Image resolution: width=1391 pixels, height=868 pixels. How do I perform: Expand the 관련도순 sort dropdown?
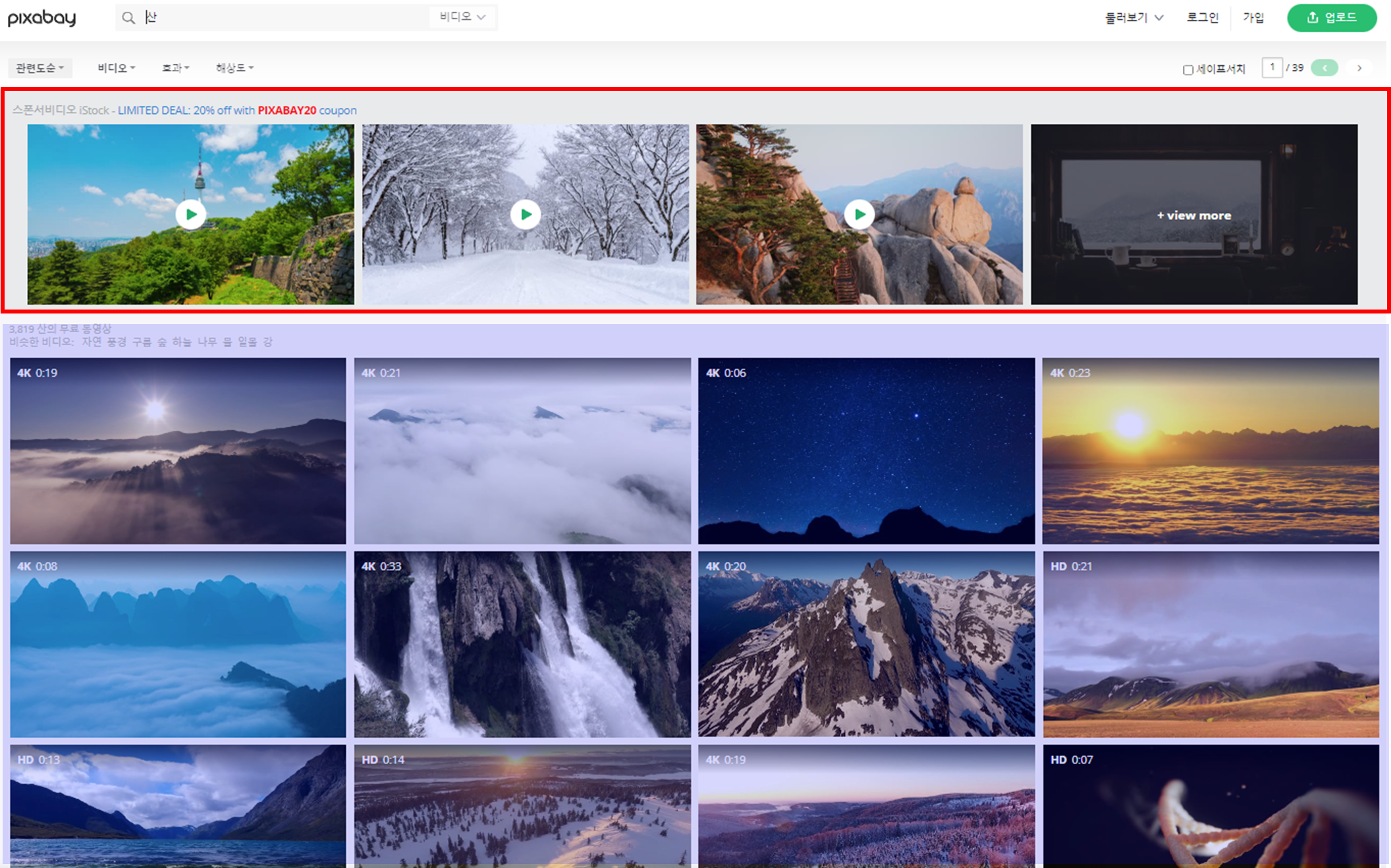(40, 68)
